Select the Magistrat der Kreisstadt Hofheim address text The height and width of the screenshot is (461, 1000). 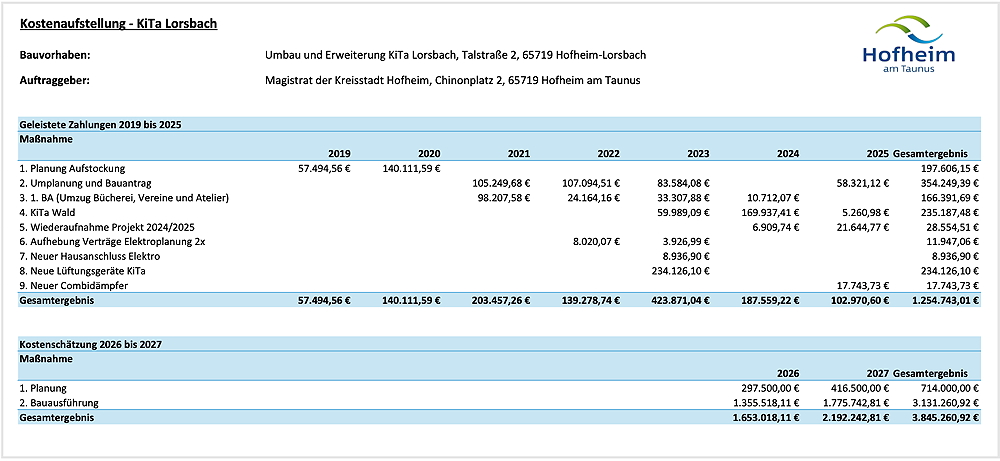[x=452, y=80]
